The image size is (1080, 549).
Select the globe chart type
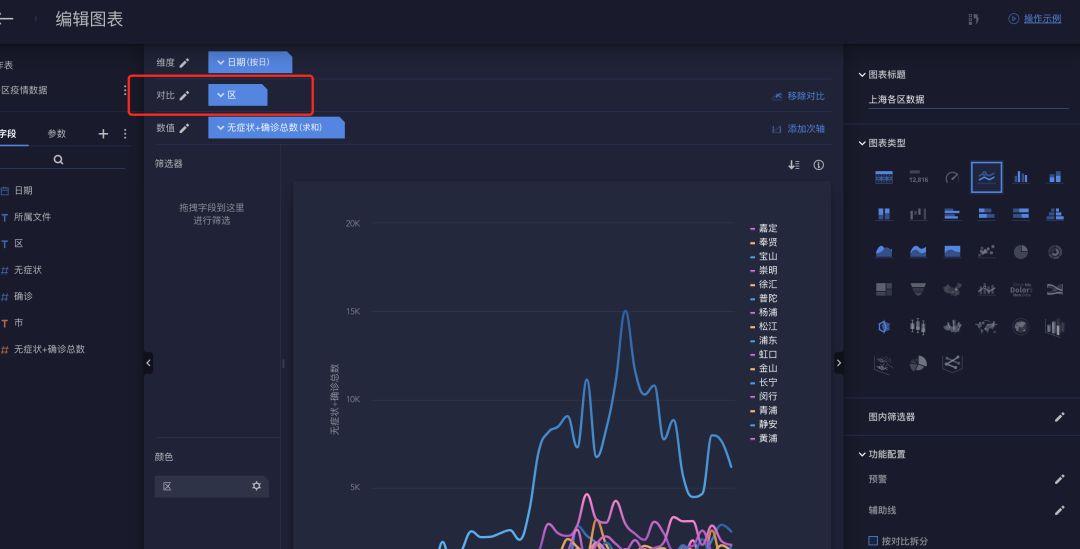(x=1021, y=326)
